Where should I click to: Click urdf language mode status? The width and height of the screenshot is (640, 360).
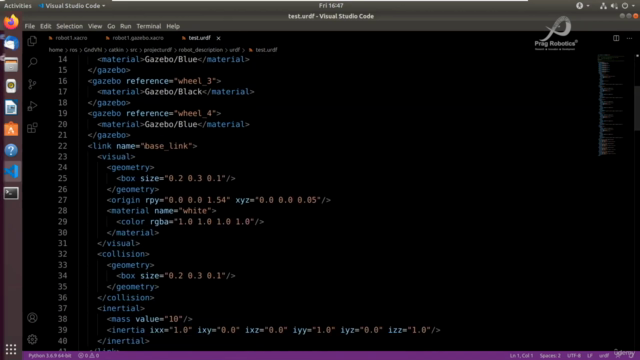(x=604, y=356)
